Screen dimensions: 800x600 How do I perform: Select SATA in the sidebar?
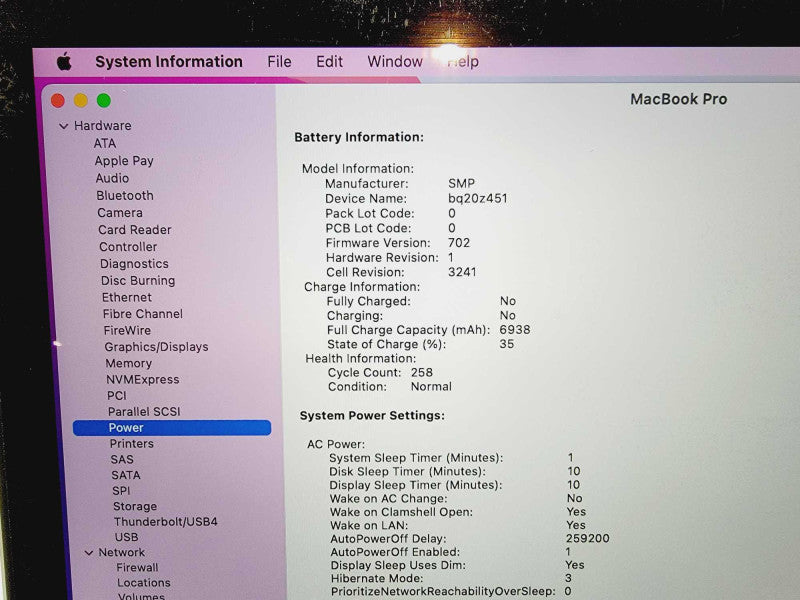pos(126,475)
